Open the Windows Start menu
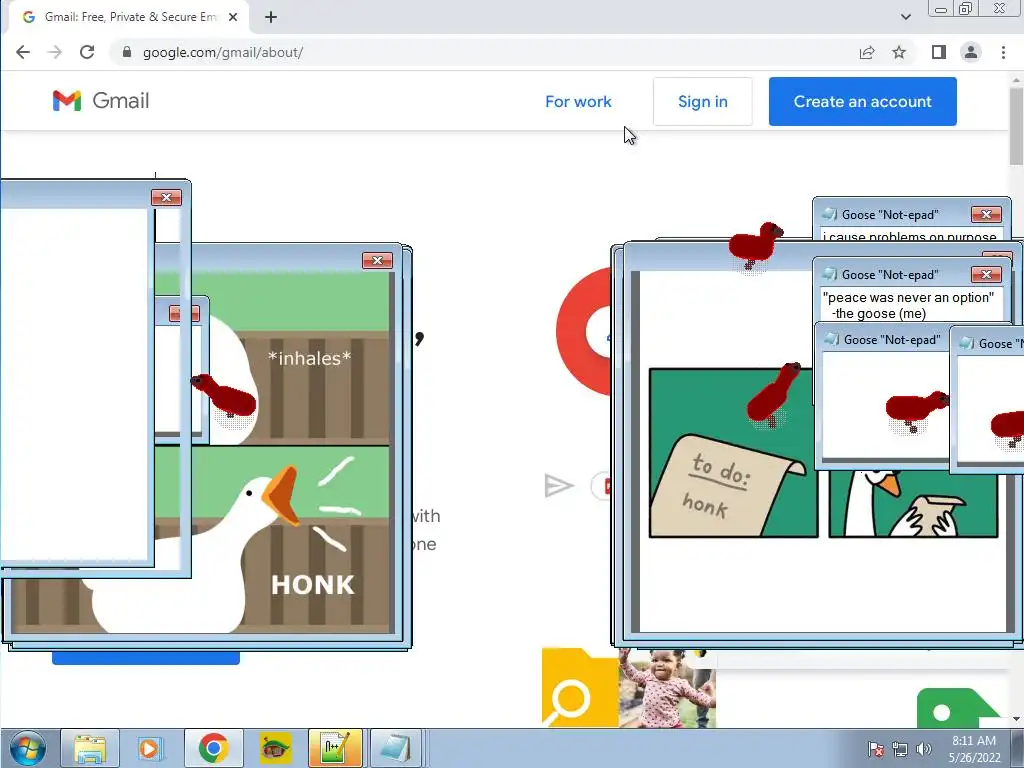The image size is (1024, 768). (27, 748)
